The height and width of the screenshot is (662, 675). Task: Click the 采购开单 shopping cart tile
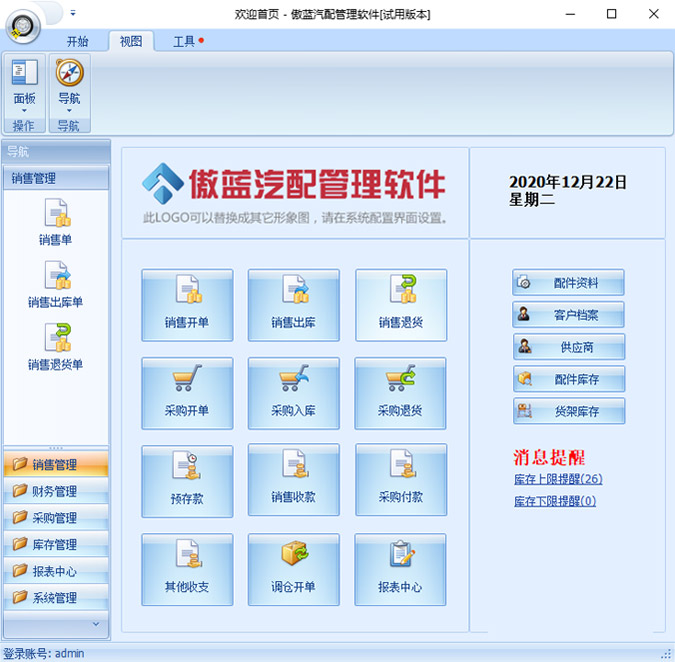coord(187,393)
